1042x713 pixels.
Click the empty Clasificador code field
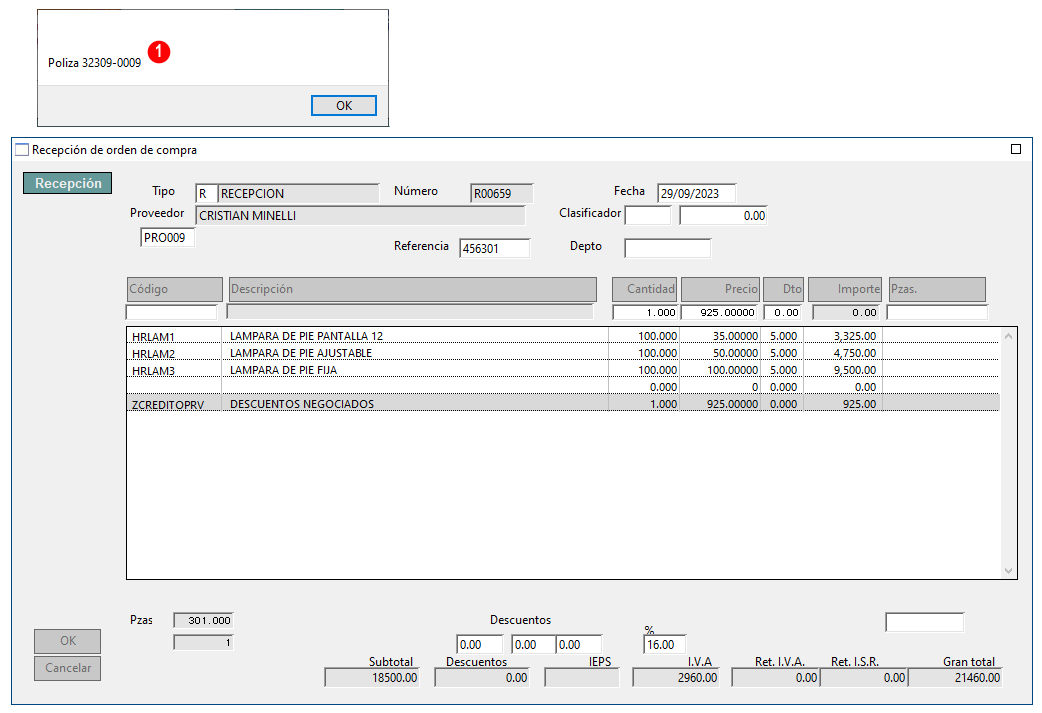648,215
